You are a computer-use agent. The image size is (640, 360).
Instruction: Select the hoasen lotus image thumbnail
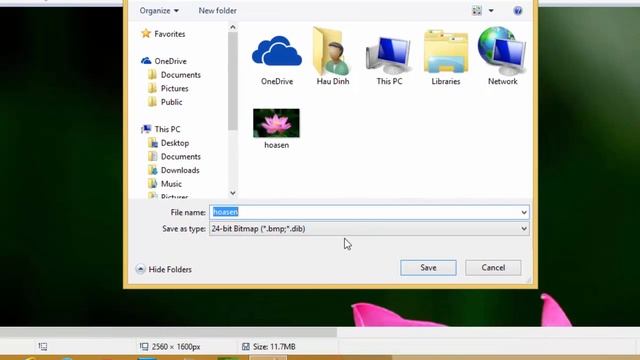tap(276, 123)
